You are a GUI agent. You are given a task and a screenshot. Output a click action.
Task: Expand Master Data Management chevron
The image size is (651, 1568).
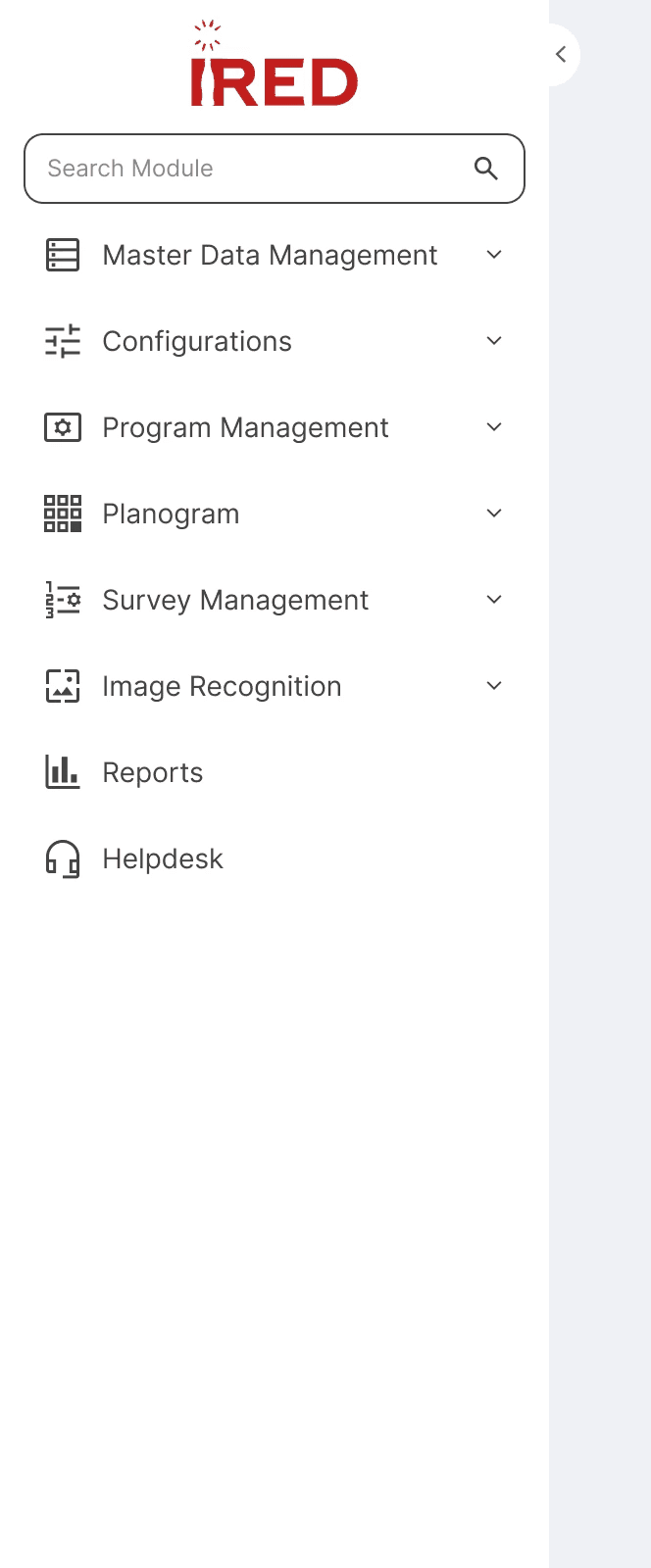(x=494, y=255)
